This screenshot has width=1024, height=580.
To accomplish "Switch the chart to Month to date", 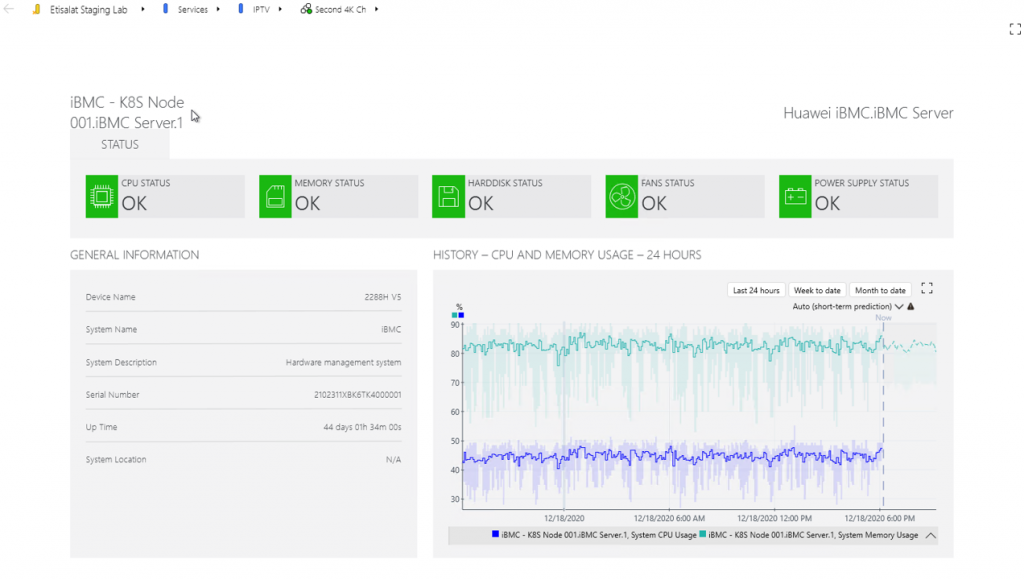I will (x=880, y=290).
